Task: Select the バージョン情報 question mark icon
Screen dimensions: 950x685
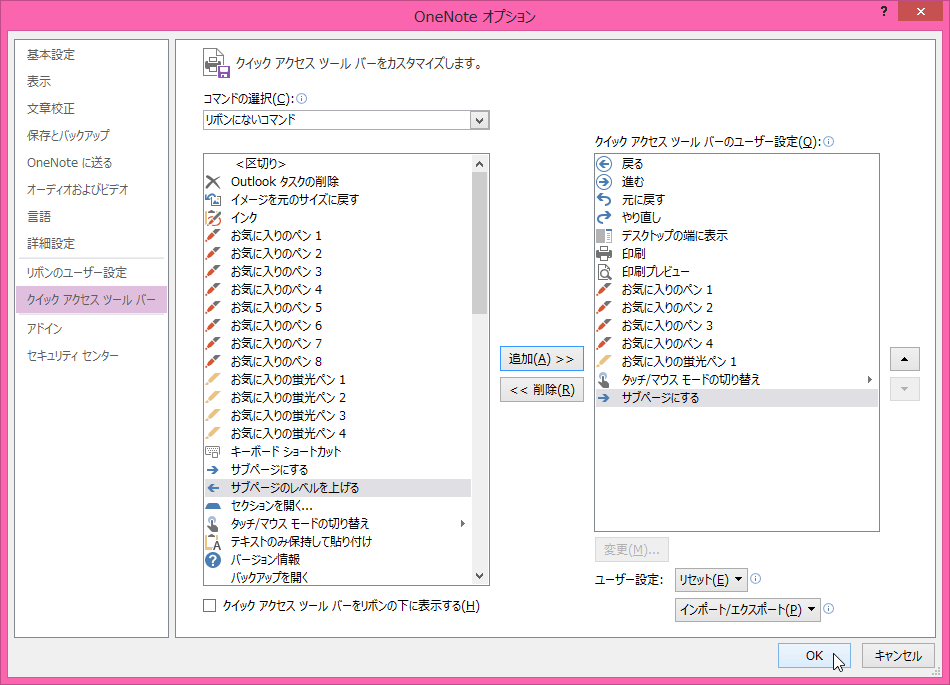Action: [x=213, y=560]
